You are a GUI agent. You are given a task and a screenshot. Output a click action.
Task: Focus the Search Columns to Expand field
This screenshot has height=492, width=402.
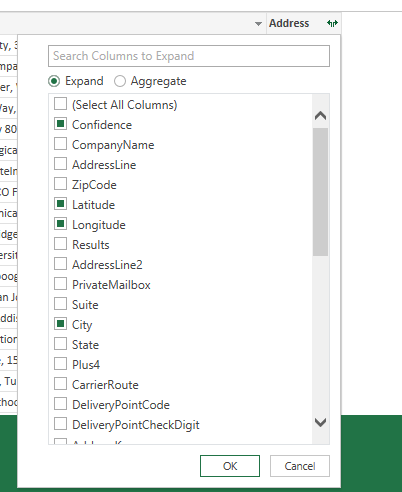[x=189, y=56]
